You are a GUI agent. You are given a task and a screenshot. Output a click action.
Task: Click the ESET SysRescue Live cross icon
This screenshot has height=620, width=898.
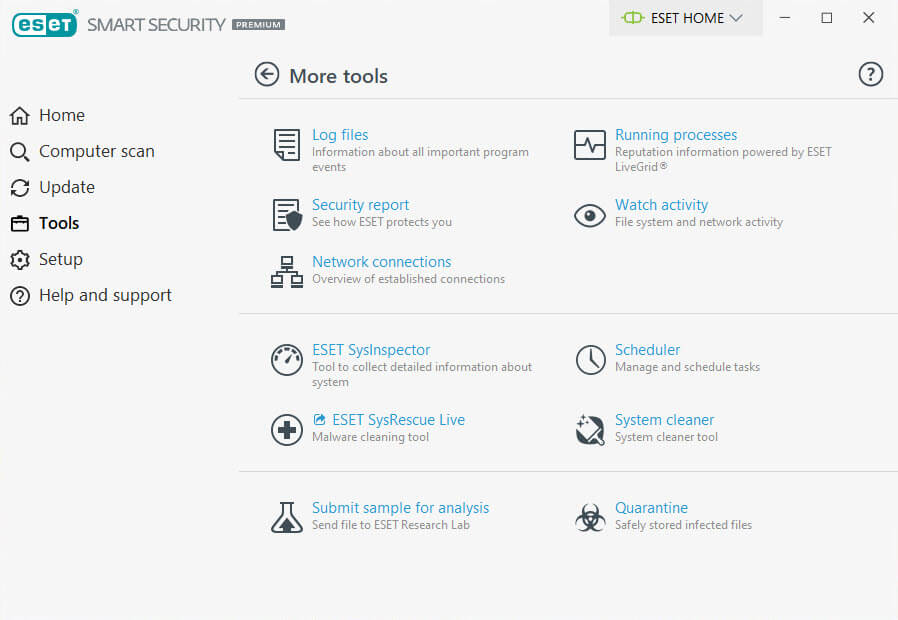click(287, 430)
